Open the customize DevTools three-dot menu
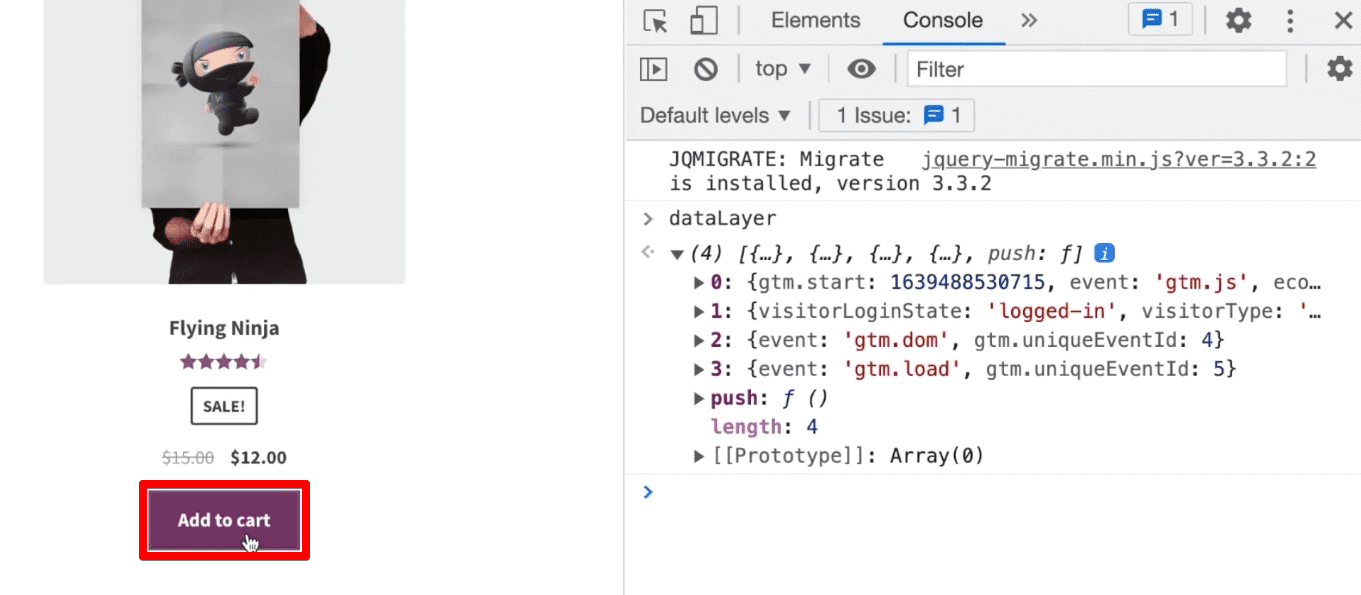 pyautogui.click(x=1290, y=20)
